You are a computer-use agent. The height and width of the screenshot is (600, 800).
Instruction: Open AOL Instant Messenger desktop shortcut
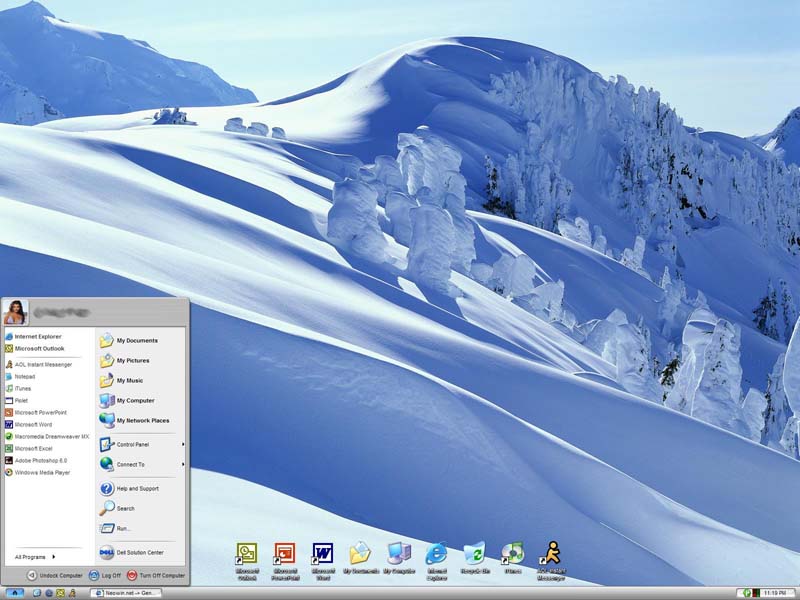click(x=550, y=554)
